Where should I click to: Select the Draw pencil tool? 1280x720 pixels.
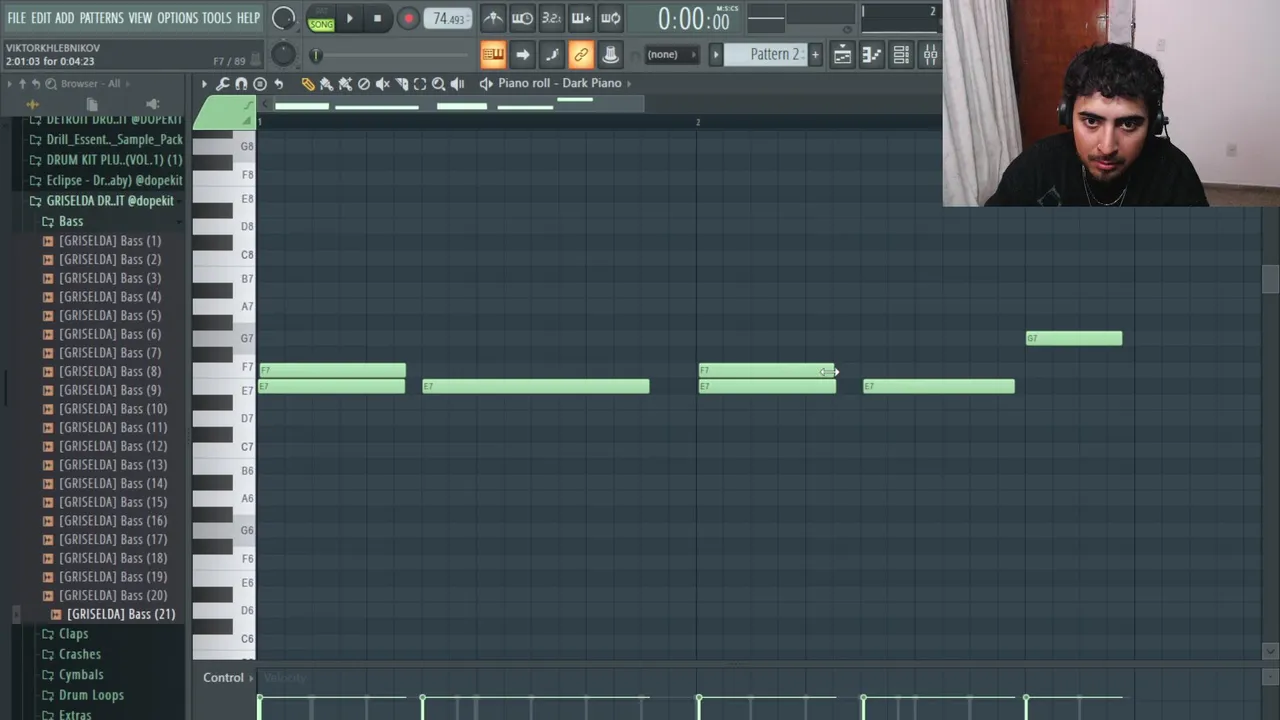tap(308, 84)
